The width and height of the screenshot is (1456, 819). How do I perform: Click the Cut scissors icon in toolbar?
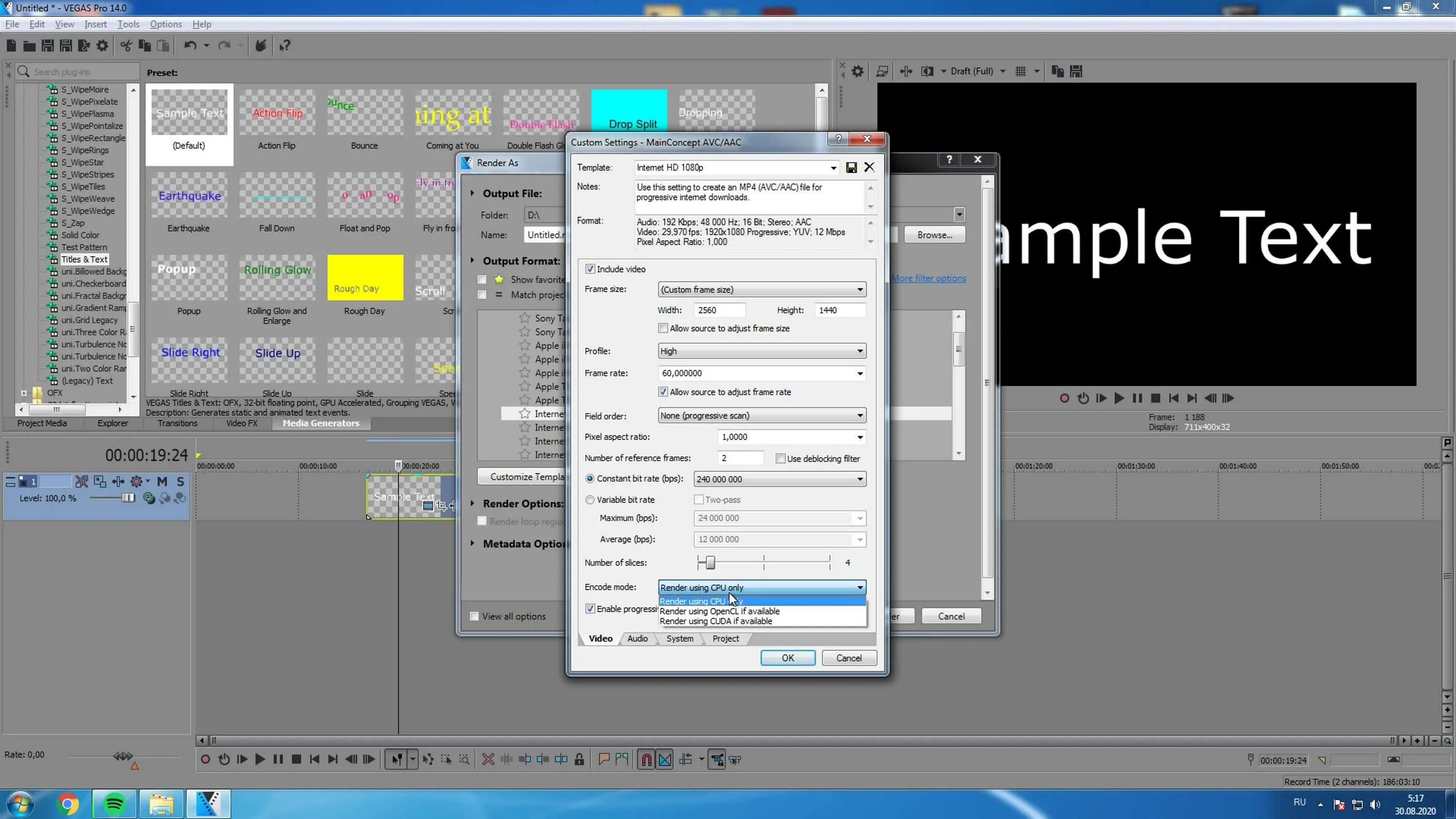(x=126, y=46)
